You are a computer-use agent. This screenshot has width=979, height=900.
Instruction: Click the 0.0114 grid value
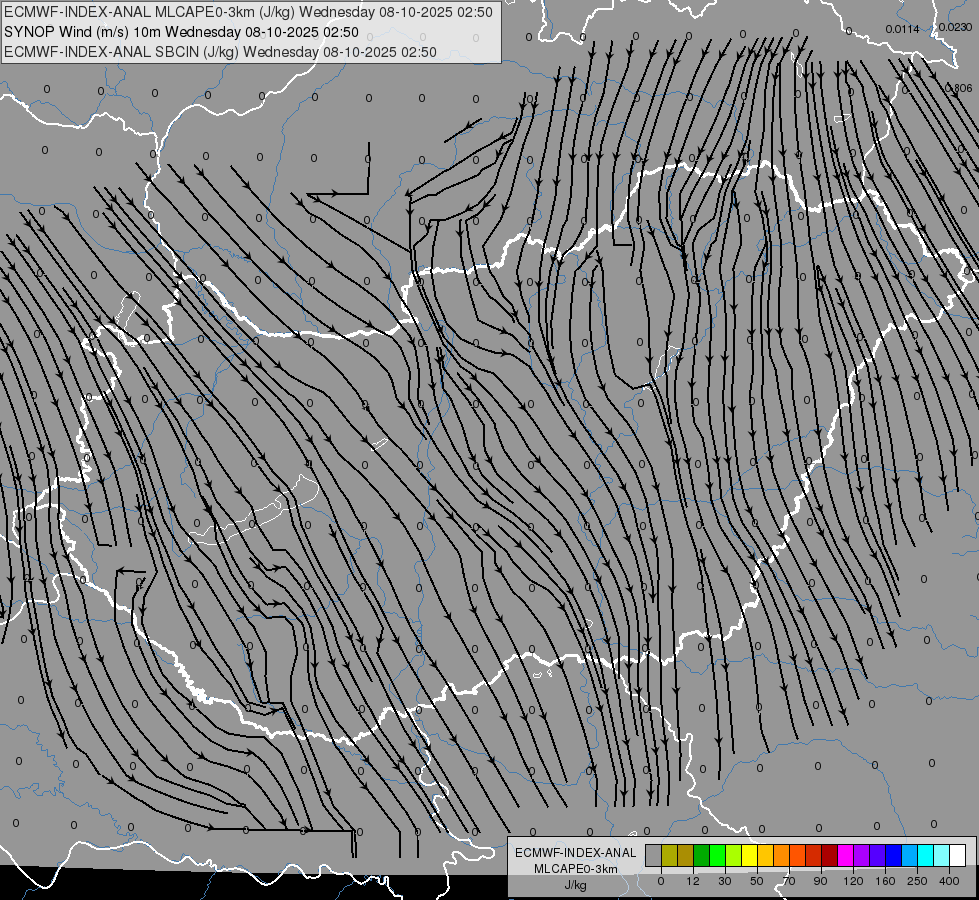coord(902,29)
